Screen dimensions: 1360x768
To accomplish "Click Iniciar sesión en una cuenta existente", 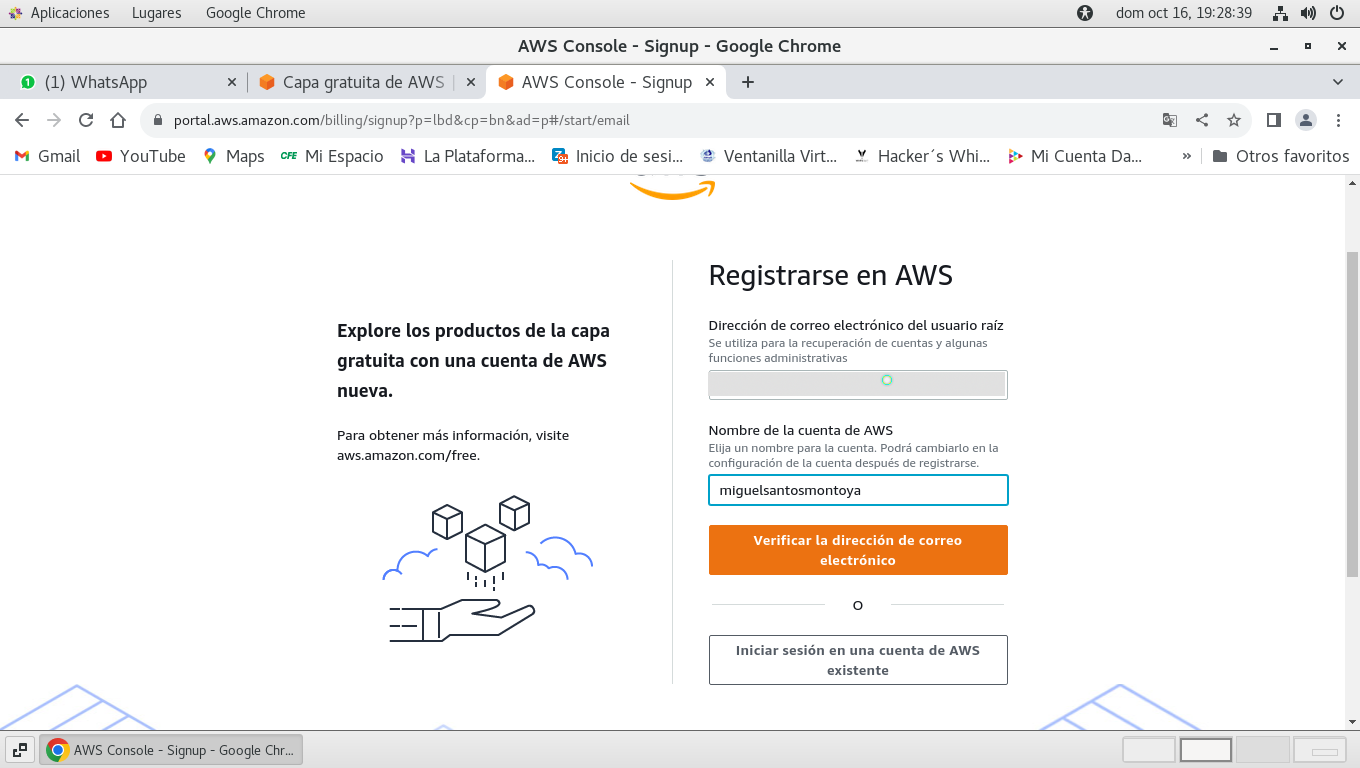I will click(x=857, y=660).
